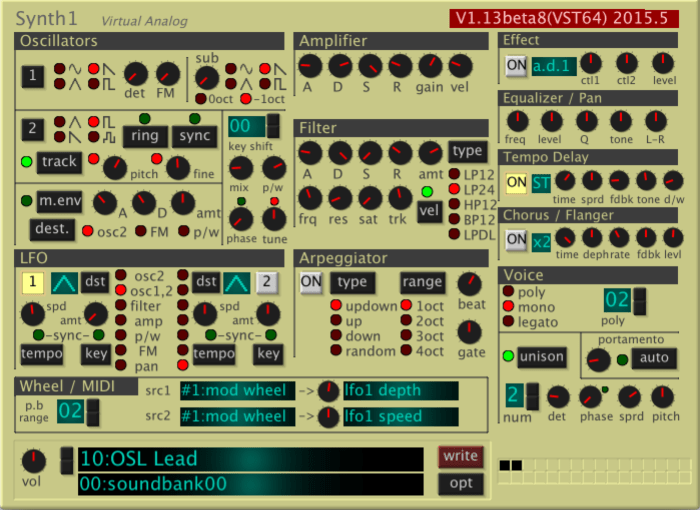Screen dimensions: 700x510
Task: Select sawtooth waveform for sub oscillator
Action: click(x=265, y=68)
